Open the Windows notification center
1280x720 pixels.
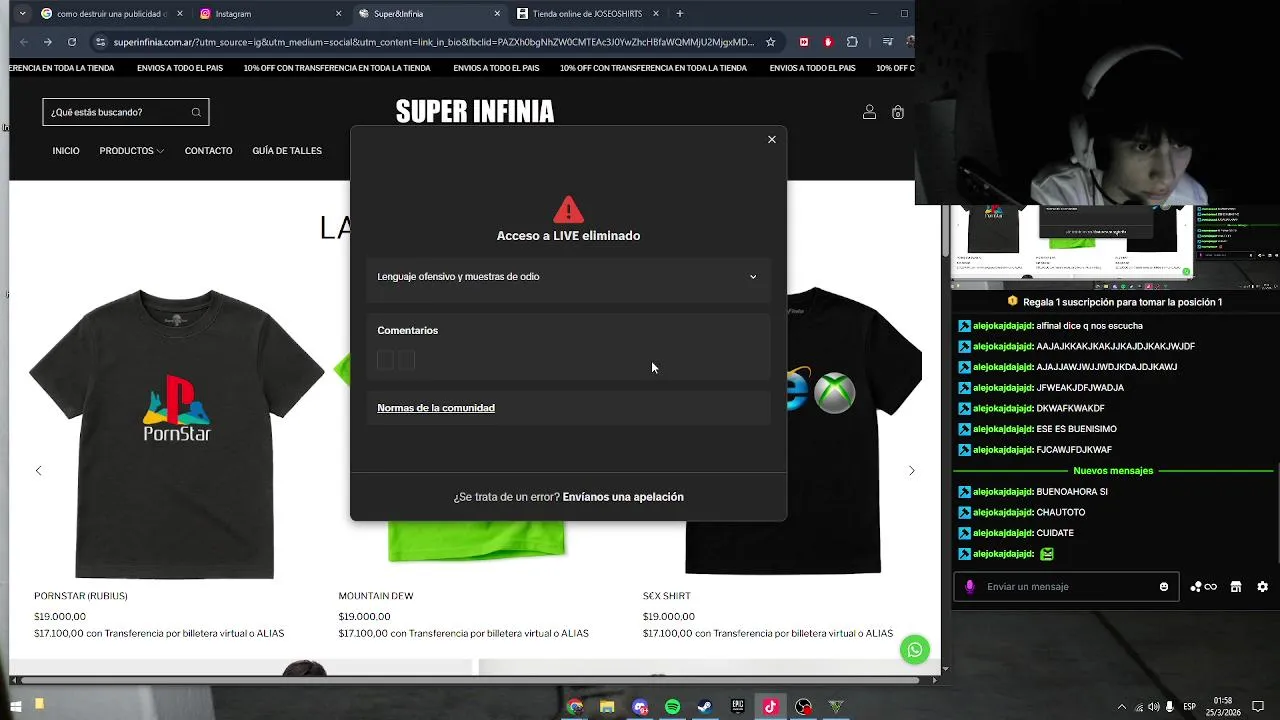(x=1258, y=707)
